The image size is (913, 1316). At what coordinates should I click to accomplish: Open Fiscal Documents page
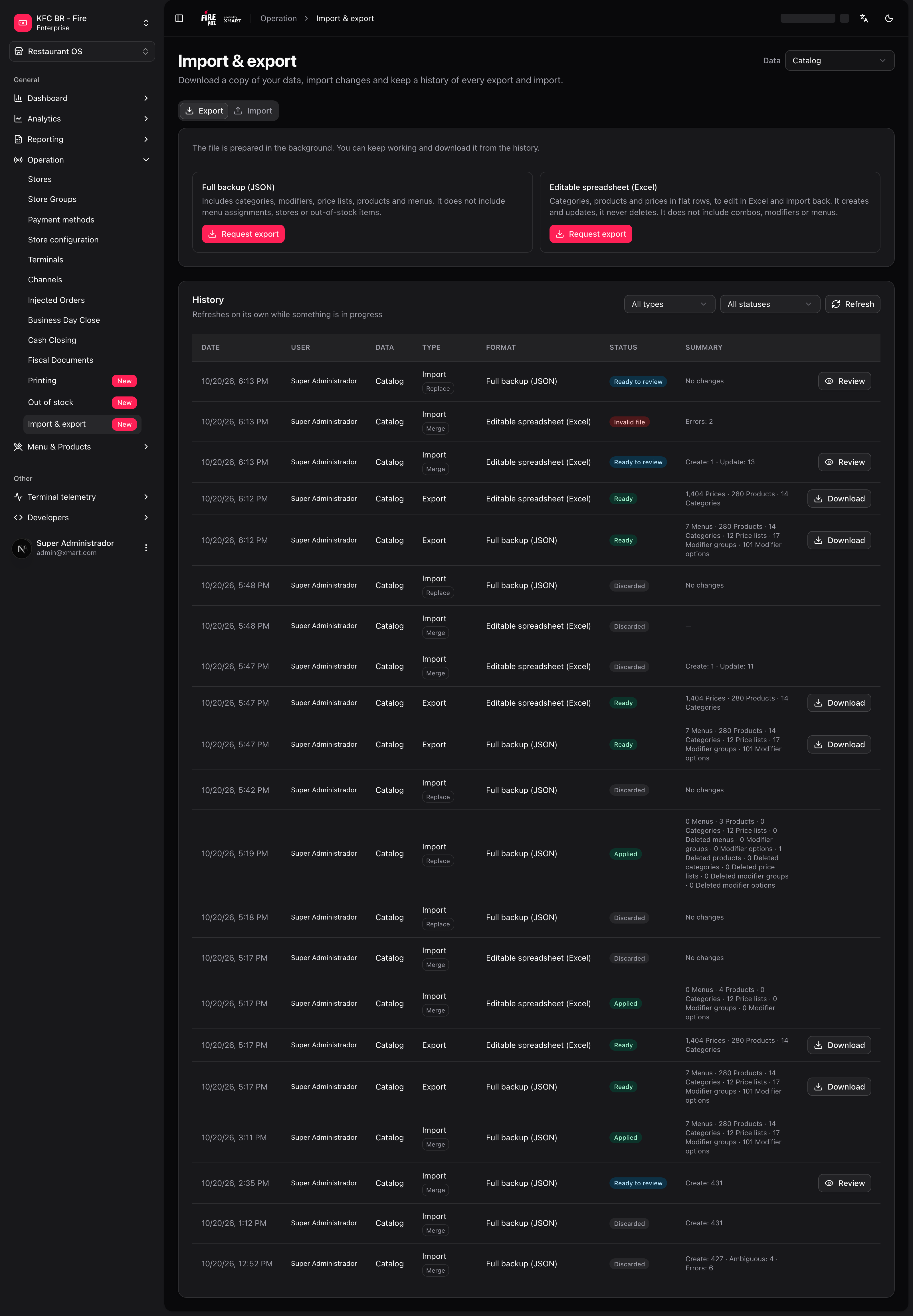tap(82, 360)
